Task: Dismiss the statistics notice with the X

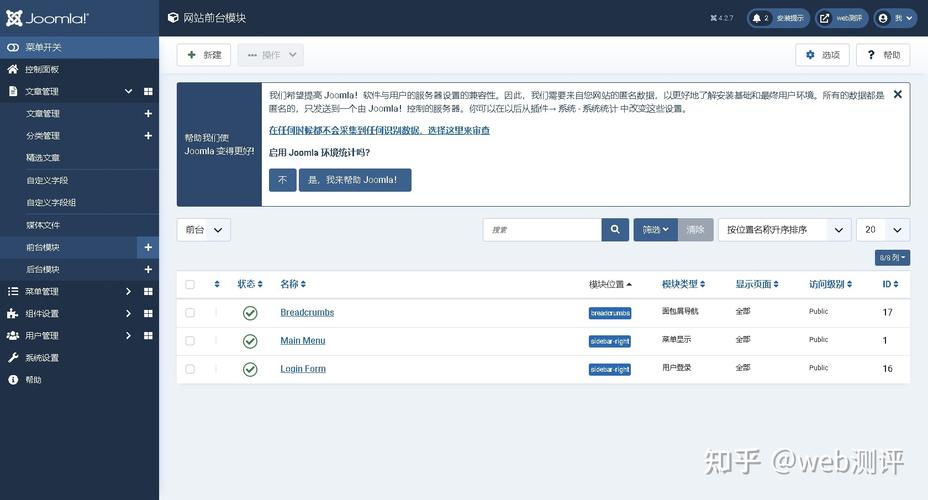Action: pos(898,95)
